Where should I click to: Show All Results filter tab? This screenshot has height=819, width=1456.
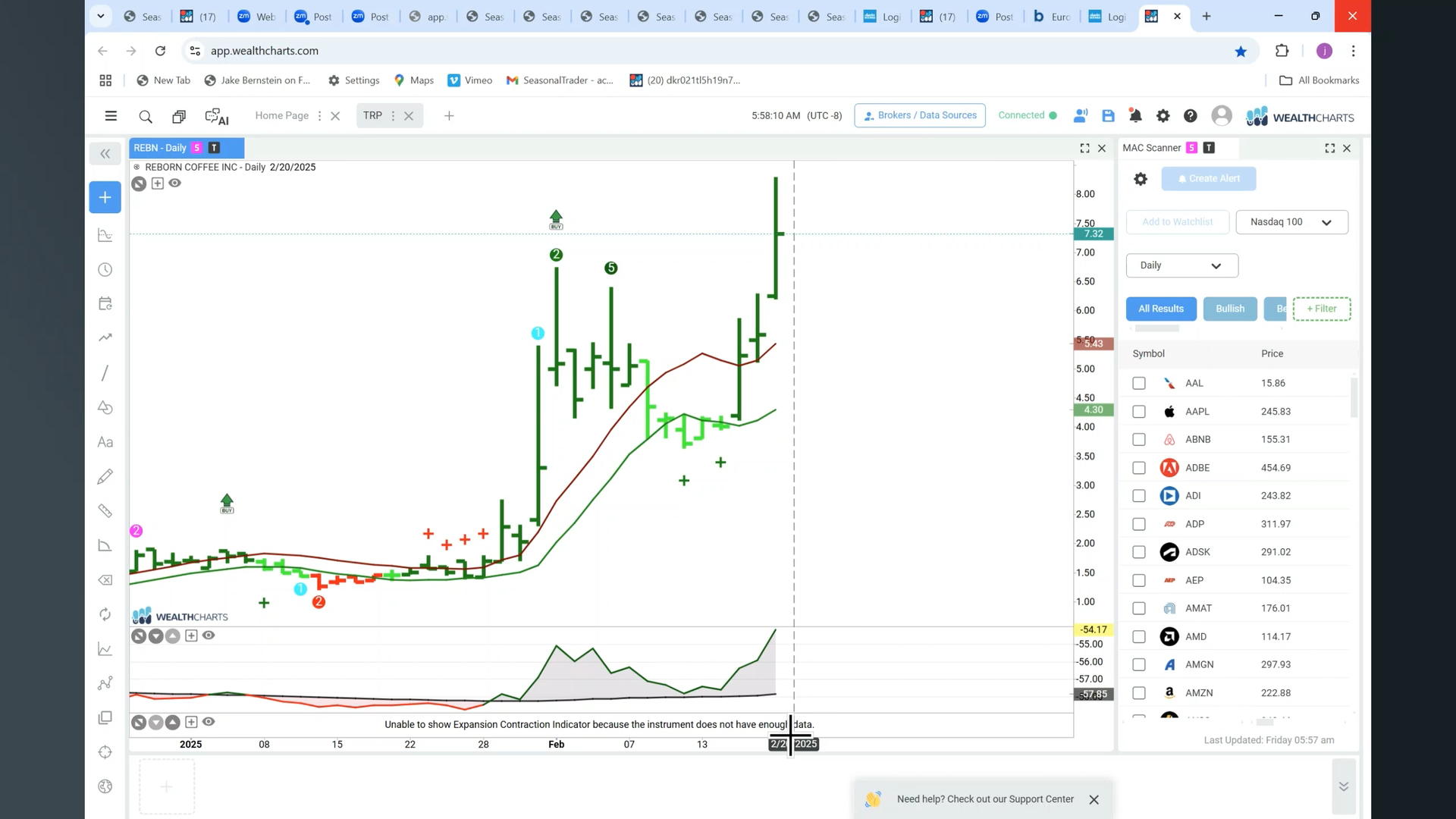(x=1161, y=309)
